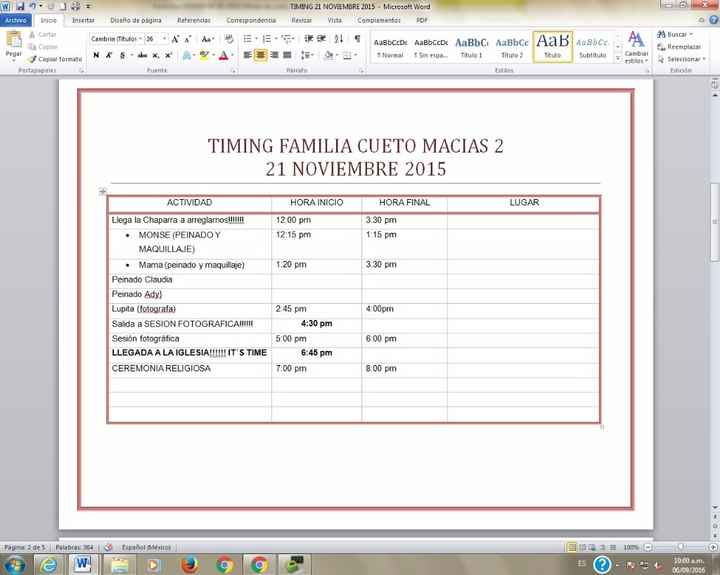Switch to print layout view in status bar

(x=572, y=547)
